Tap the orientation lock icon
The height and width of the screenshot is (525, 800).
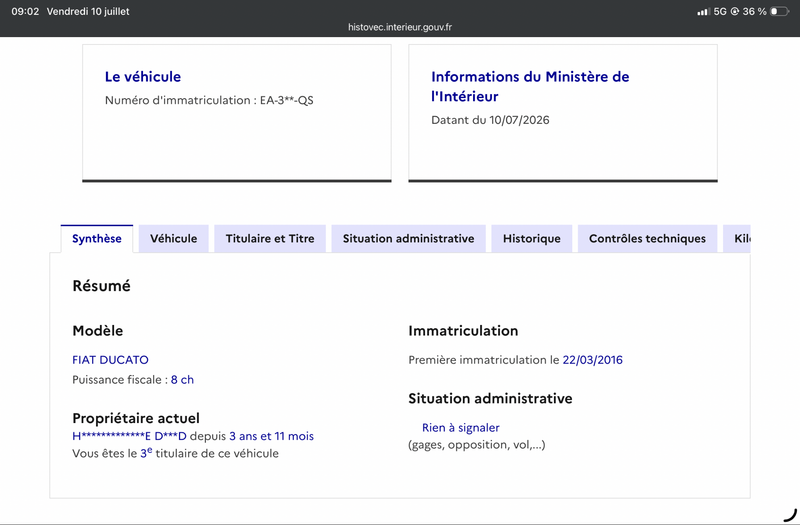[x=735, y=11]
